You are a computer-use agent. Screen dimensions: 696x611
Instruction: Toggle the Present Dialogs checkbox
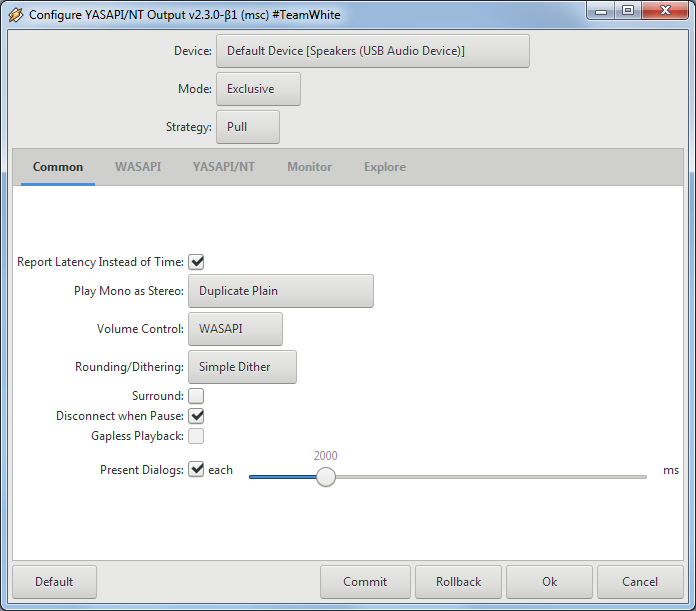(x=197, y=469)
